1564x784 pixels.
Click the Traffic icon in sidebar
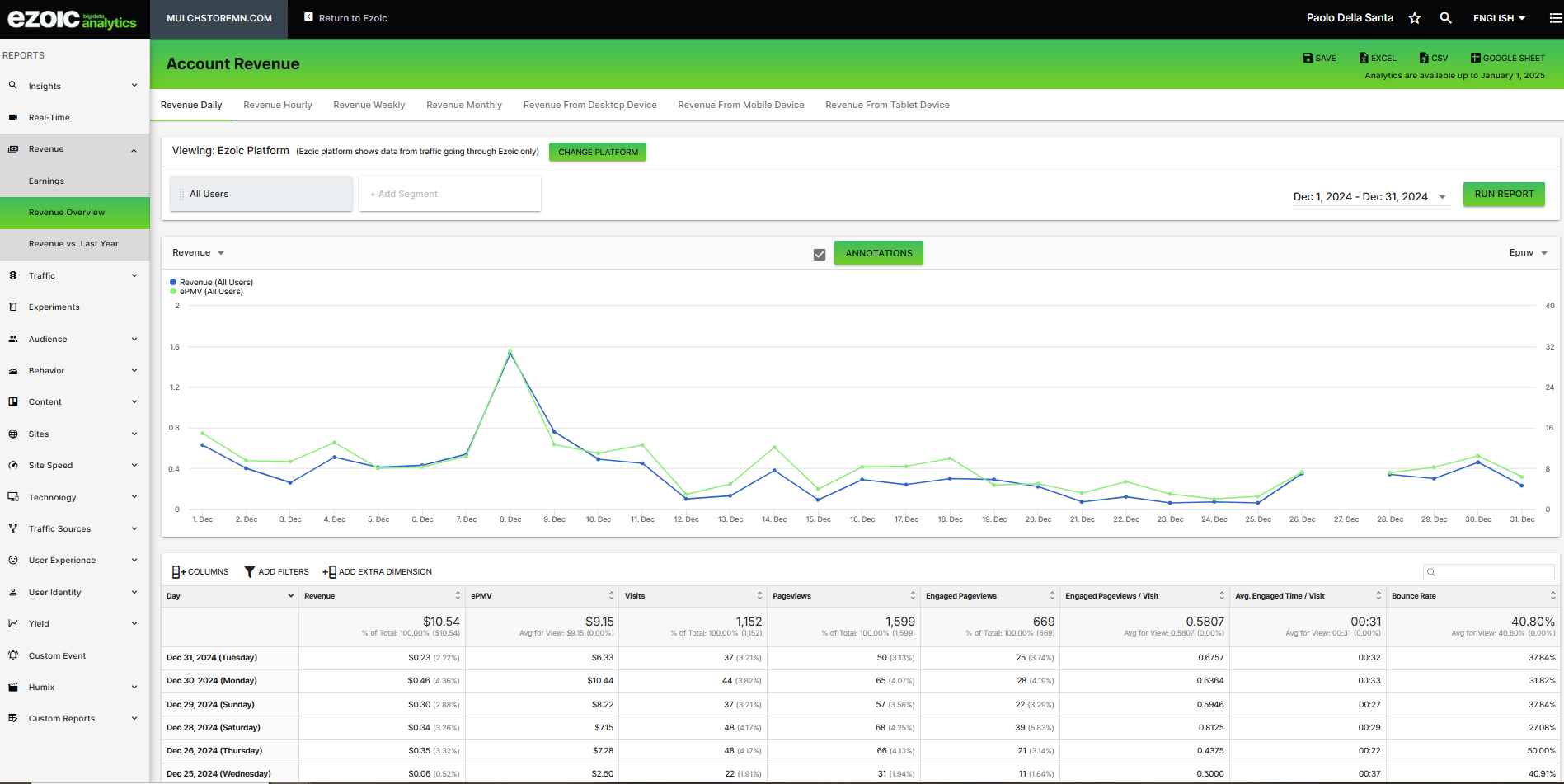[x=12, y=275]
